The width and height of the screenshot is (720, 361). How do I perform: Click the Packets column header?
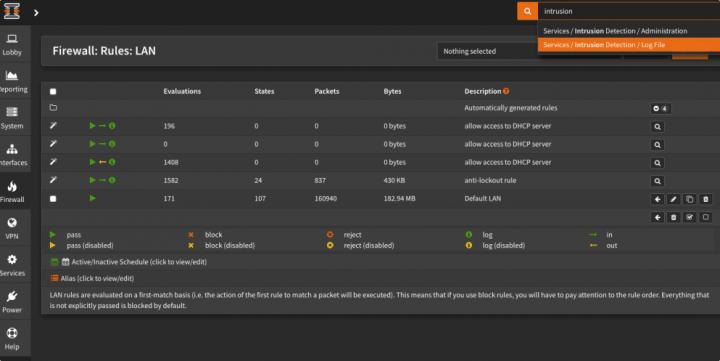[x=326, y=91]
